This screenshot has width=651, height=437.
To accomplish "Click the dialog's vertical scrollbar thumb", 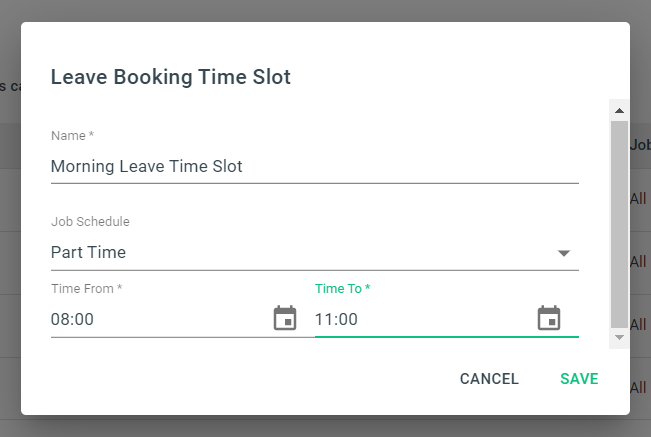I will [x=619, y=225].
